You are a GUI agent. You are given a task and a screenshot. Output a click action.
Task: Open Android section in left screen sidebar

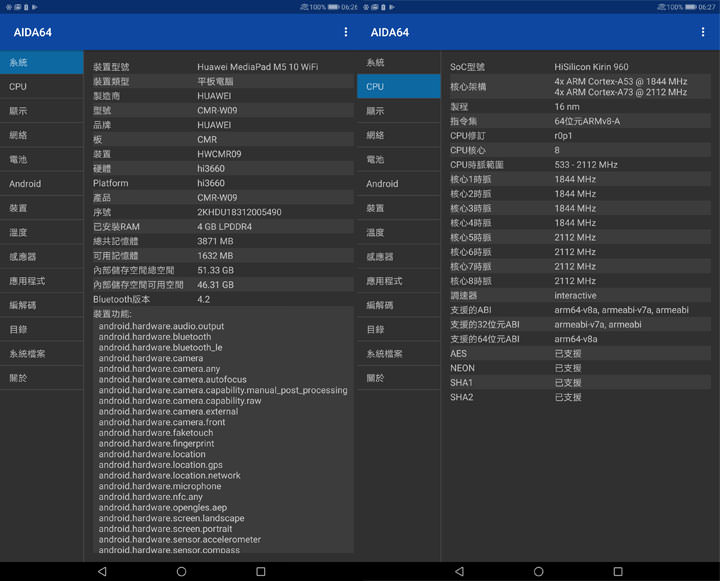coord(42,184)
